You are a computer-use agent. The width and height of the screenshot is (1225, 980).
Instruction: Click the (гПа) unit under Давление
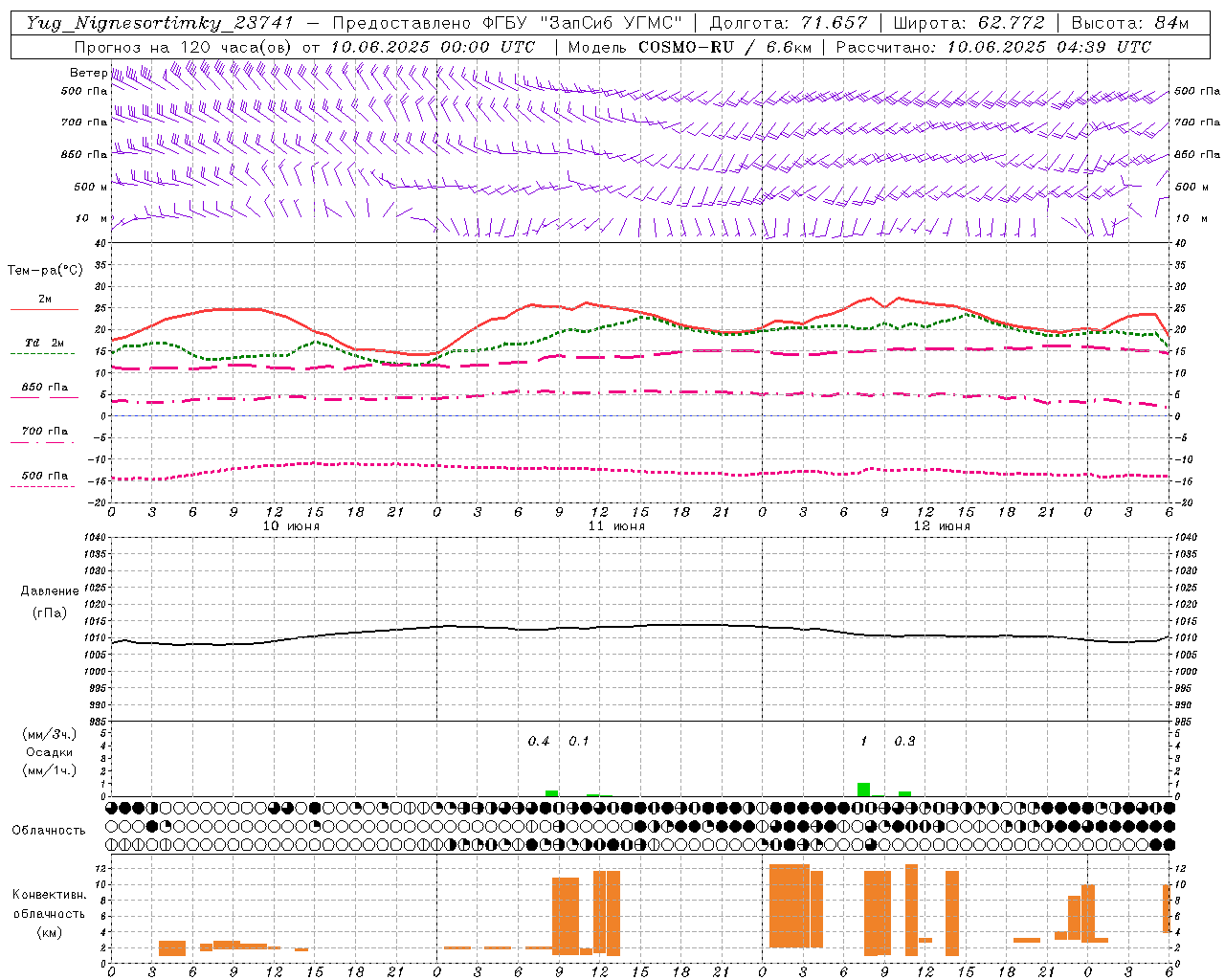coord(50,613)
